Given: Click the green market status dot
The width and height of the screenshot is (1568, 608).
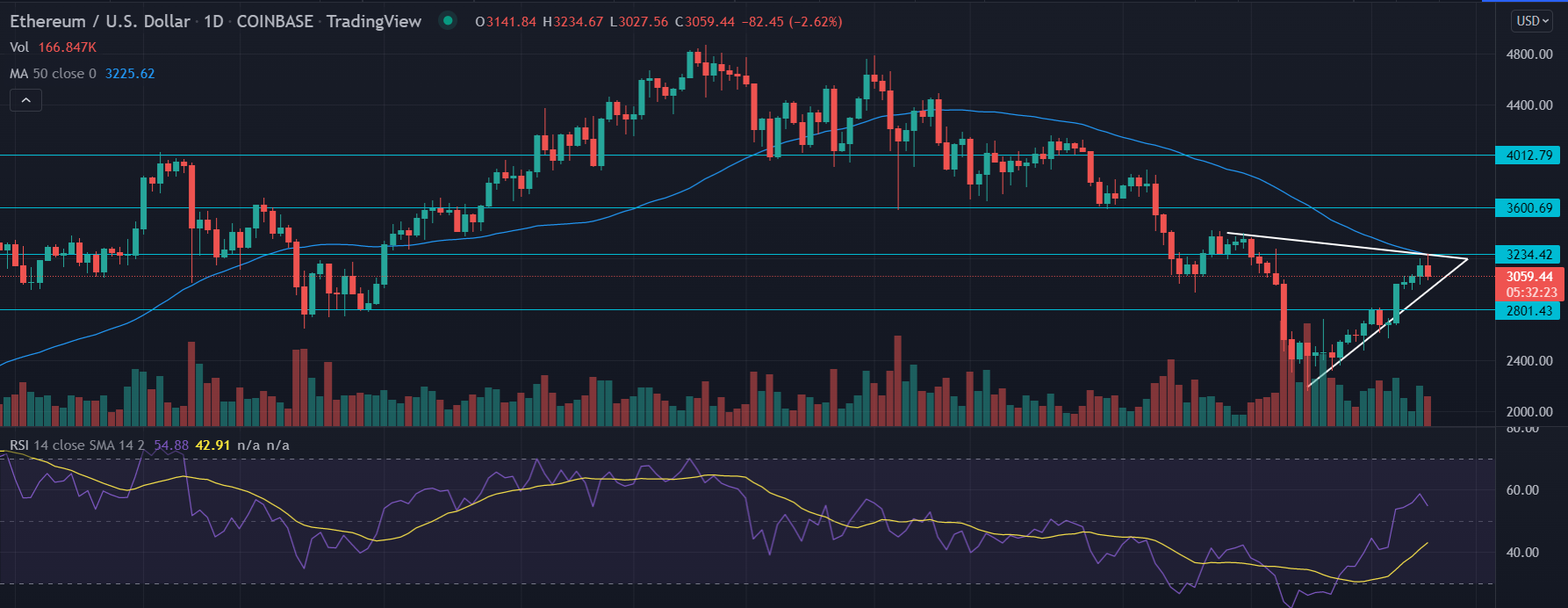Looking at the screenshot, I should pos(449,21).
